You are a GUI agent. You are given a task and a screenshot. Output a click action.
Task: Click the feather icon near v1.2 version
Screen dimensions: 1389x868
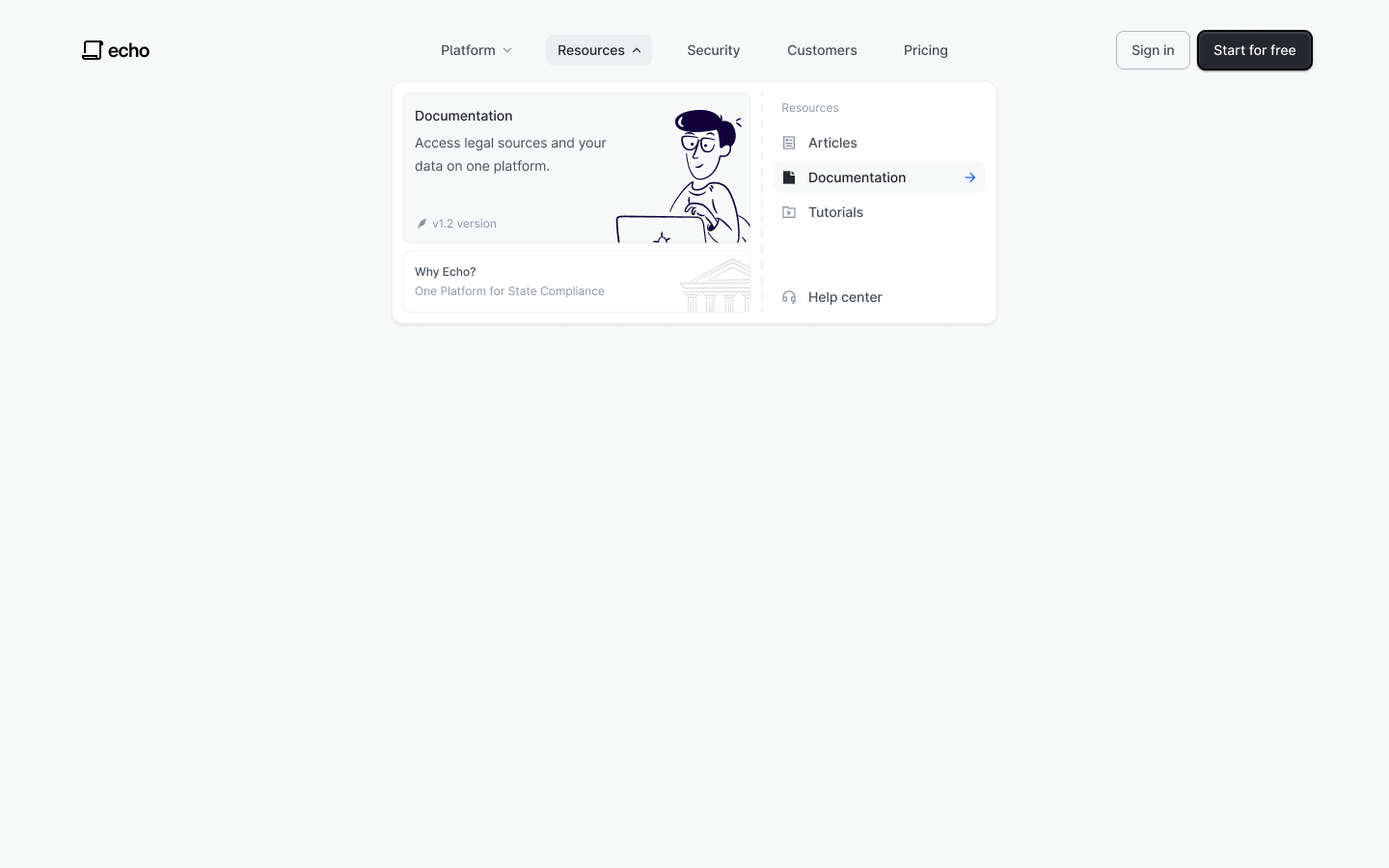pos(422,224)
